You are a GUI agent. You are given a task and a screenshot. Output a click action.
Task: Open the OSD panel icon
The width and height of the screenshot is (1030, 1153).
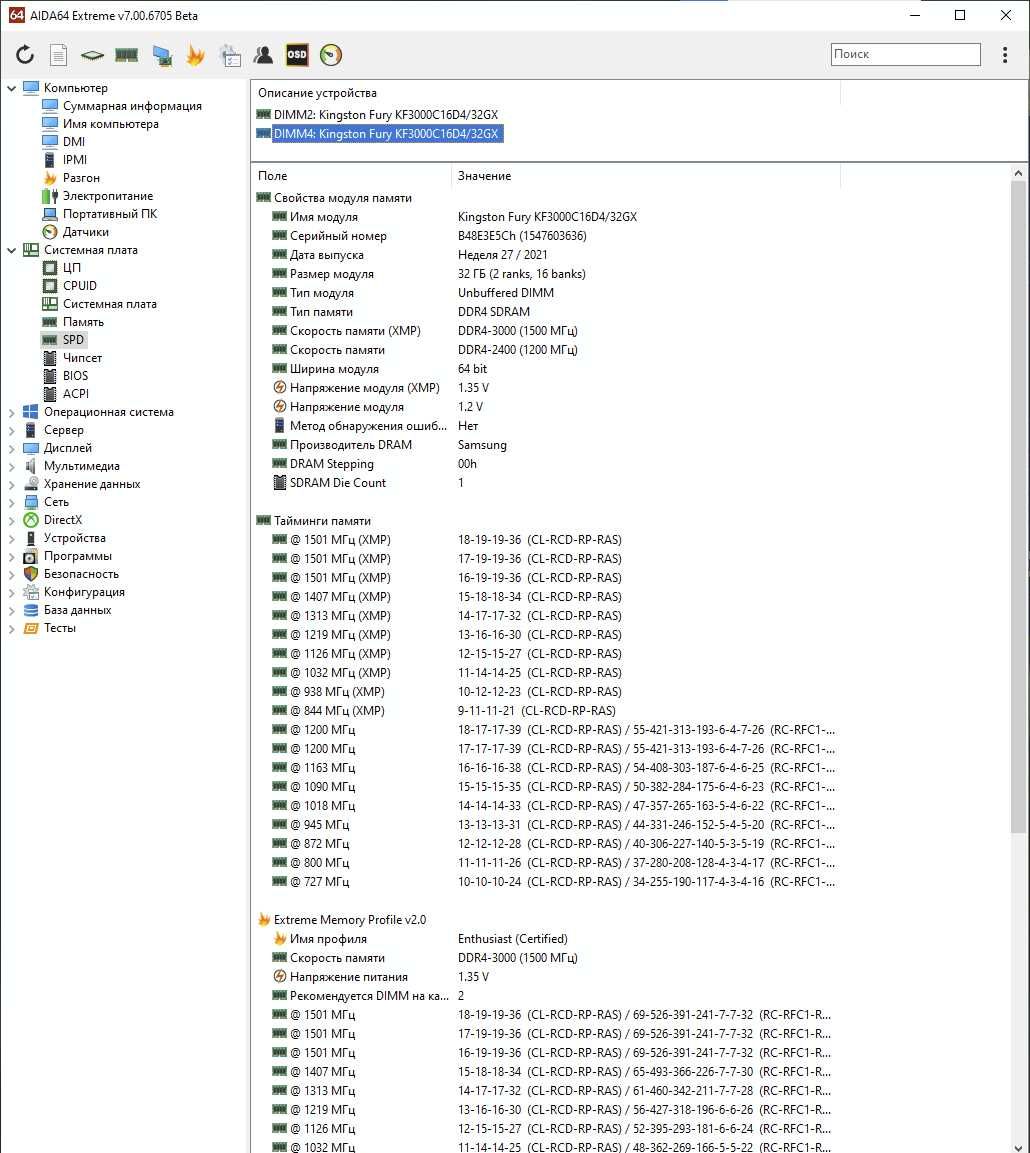[297, 54]
